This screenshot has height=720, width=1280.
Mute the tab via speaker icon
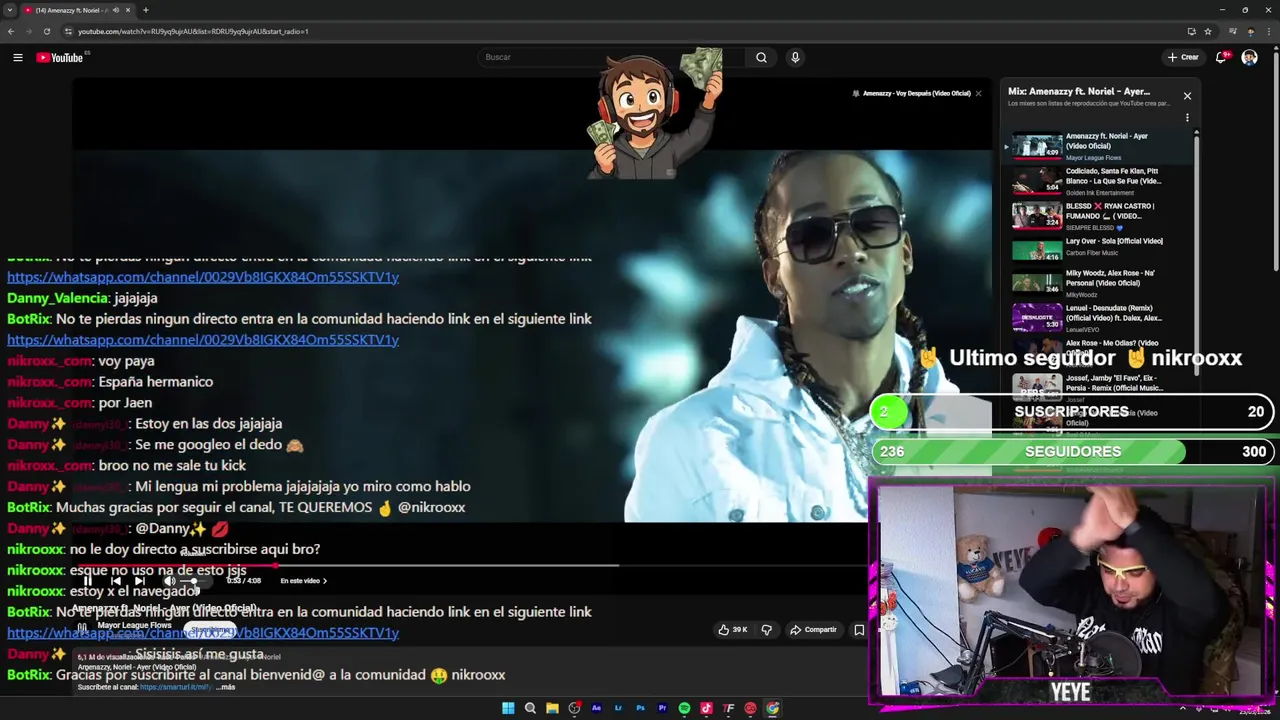pyautogui.click(x=116, y=10)
